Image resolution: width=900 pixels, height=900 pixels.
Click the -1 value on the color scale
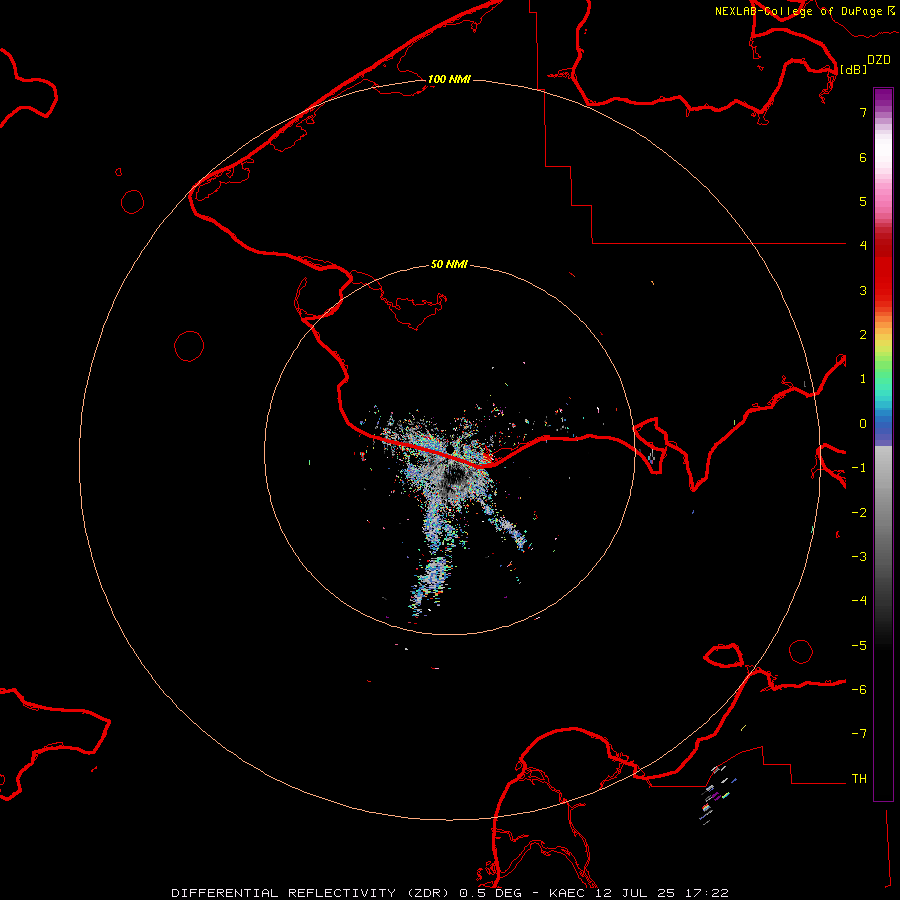point(859,468)
